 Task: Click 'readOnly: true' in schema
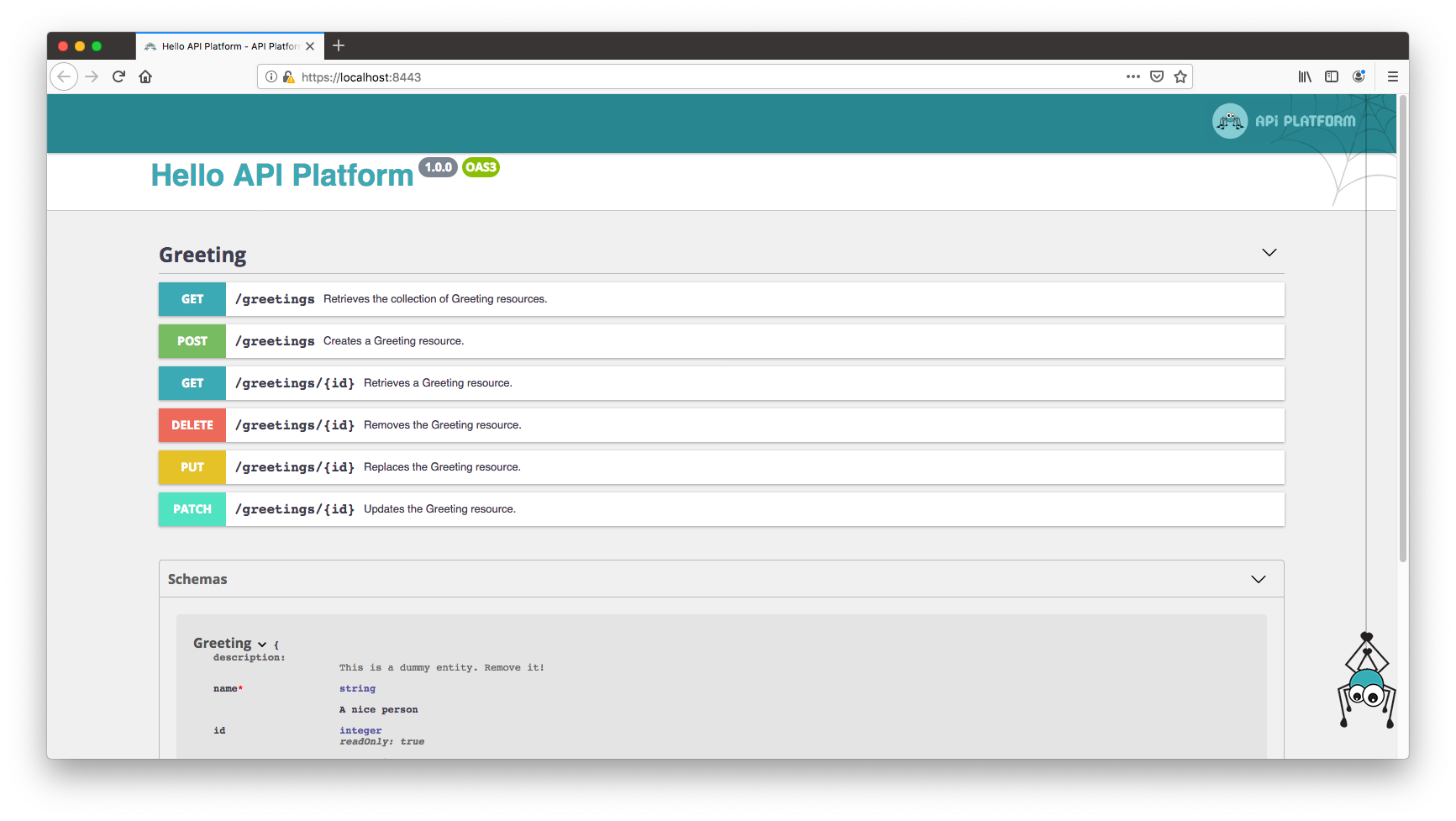(x=381, y=741)
